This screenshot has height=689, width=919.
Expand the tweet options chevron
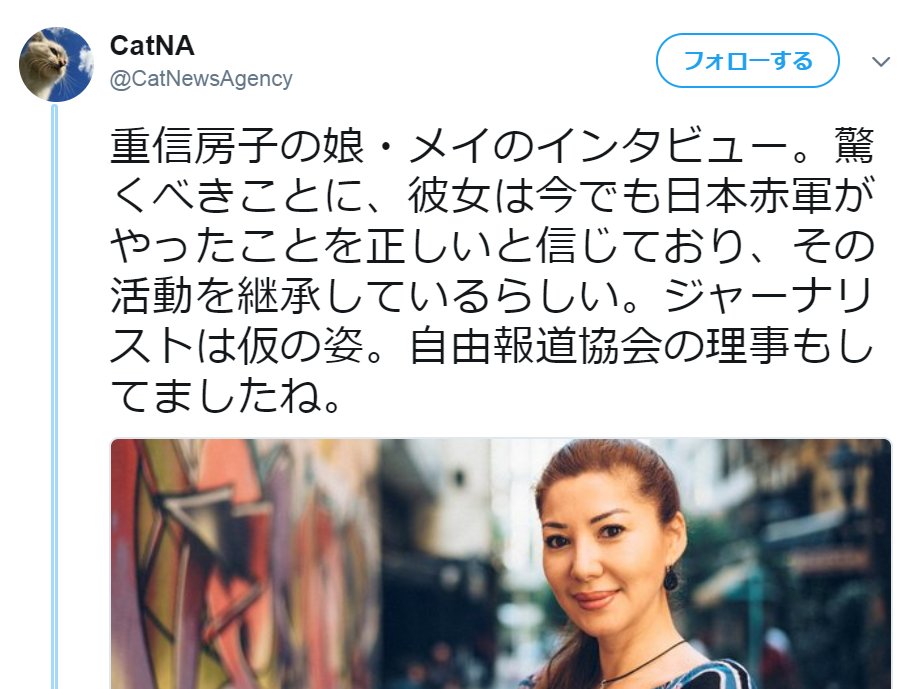pyautogui.click(x=881, y=62)
